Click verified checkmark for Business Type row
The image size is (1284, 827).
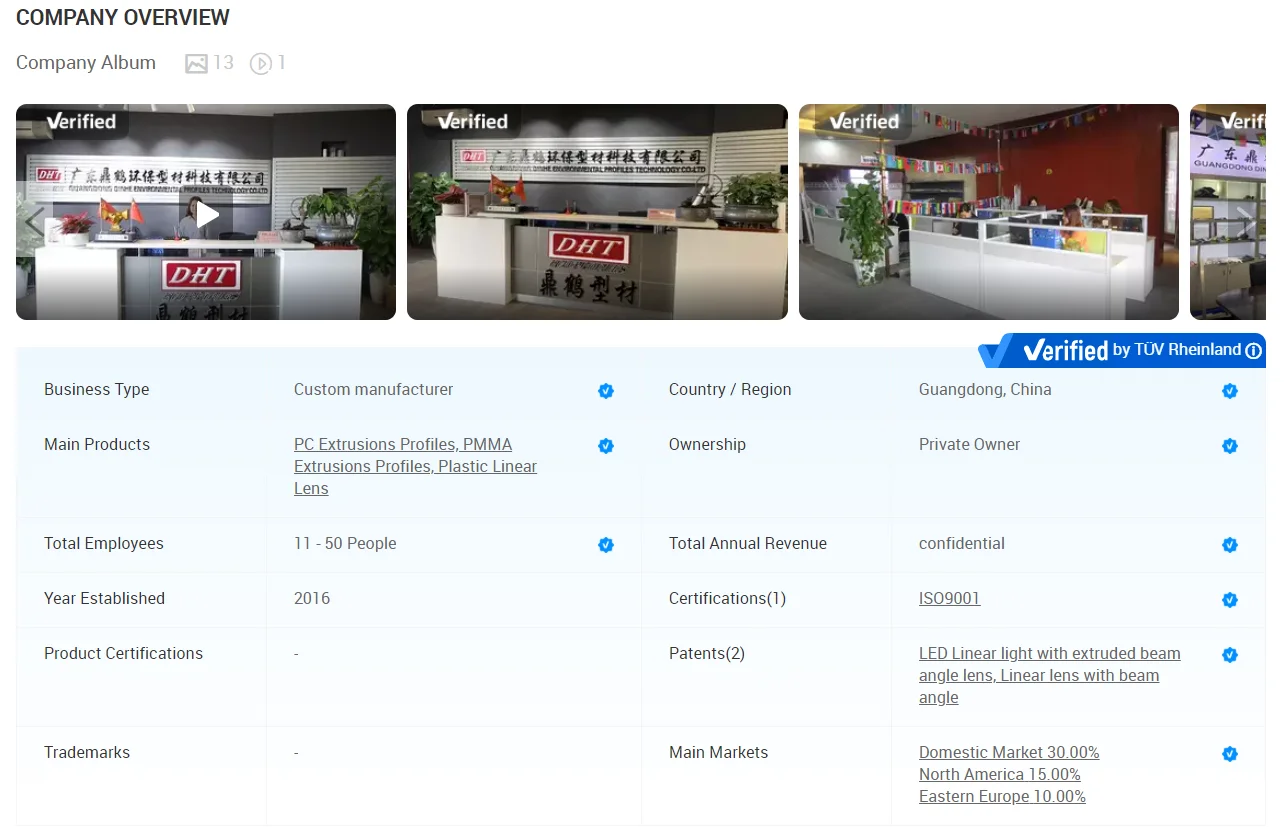click(x=606, y=391)
